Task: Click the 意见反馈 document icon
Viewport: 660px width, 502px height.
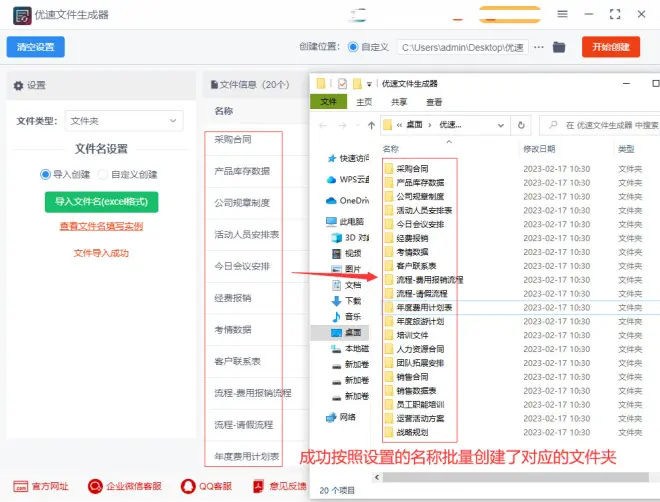Action: (258, 486)
